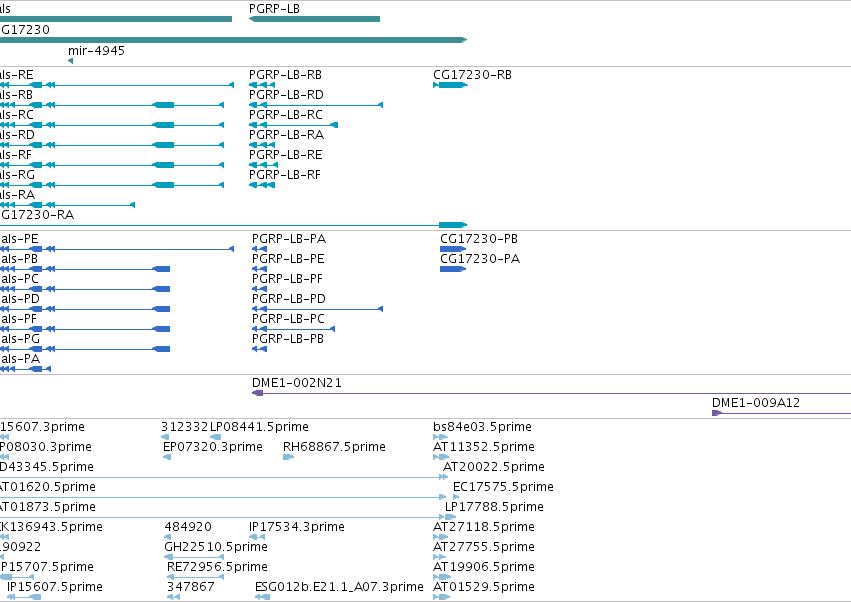Select the CG17230-RB transcript label

[472, 74]
